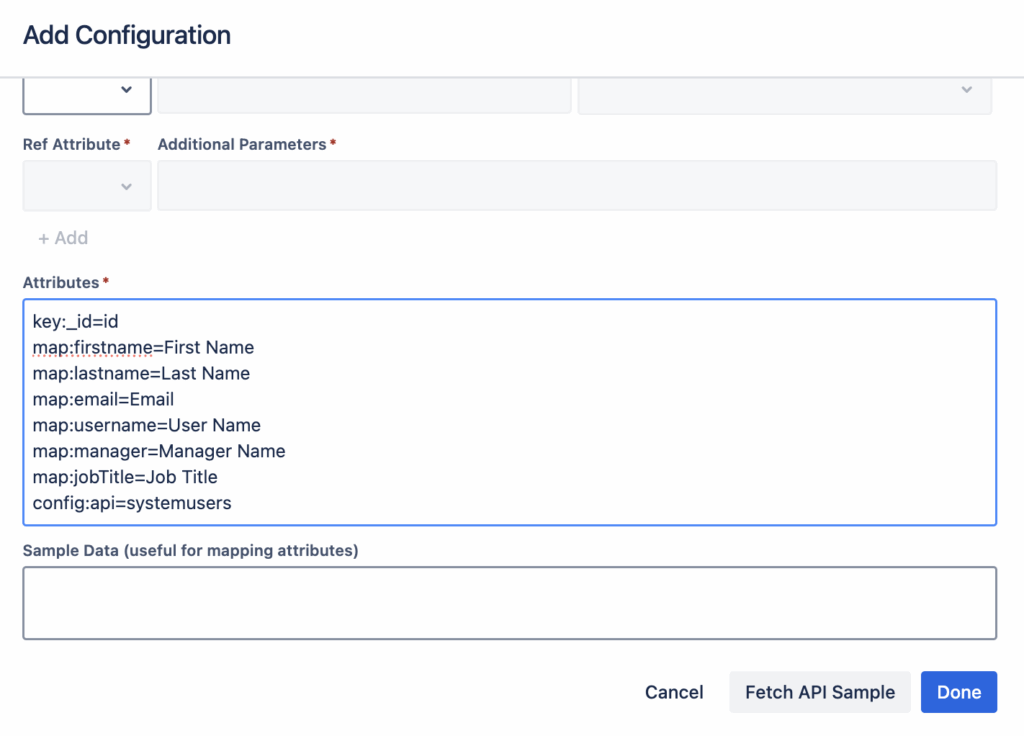Expand the top-left focused dropdown
The width and height of the screenshot is (1024, 736).
[x=87, y=91]
